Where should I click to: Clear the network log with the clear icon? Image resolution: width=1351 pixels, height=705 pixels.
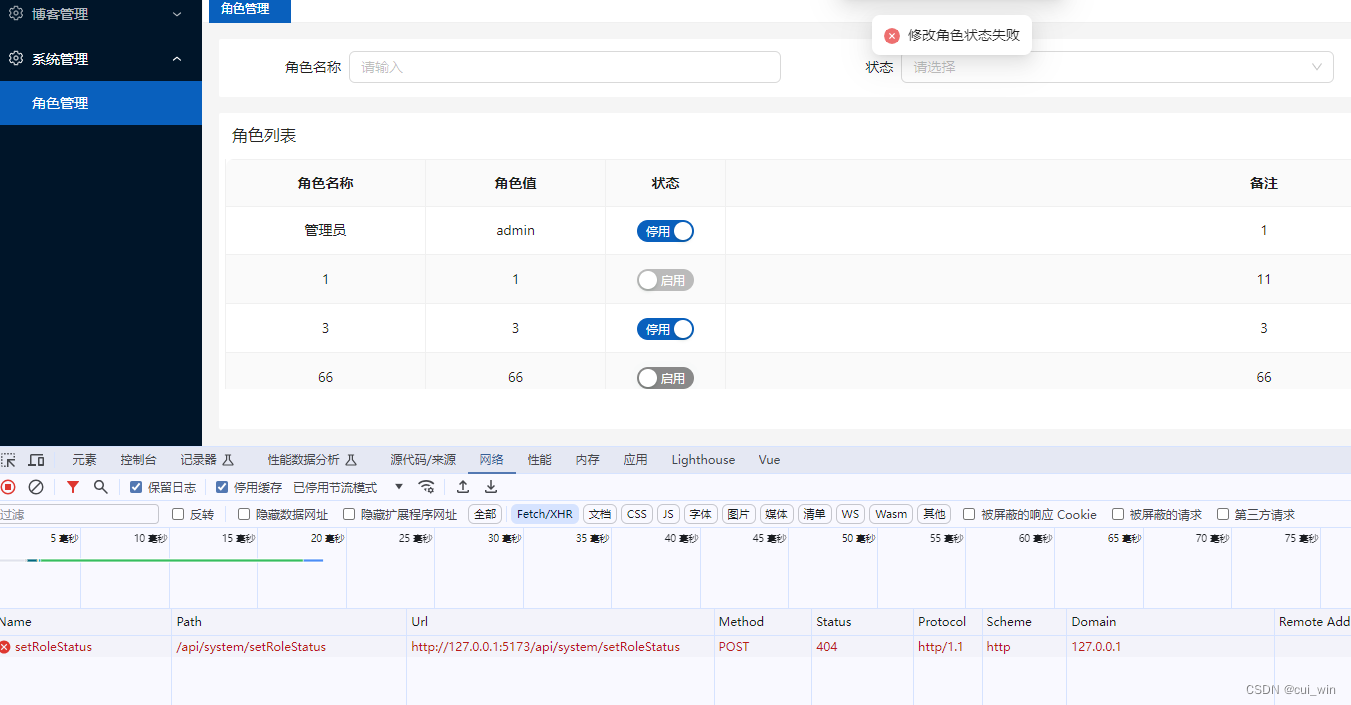tap(36, 487)
